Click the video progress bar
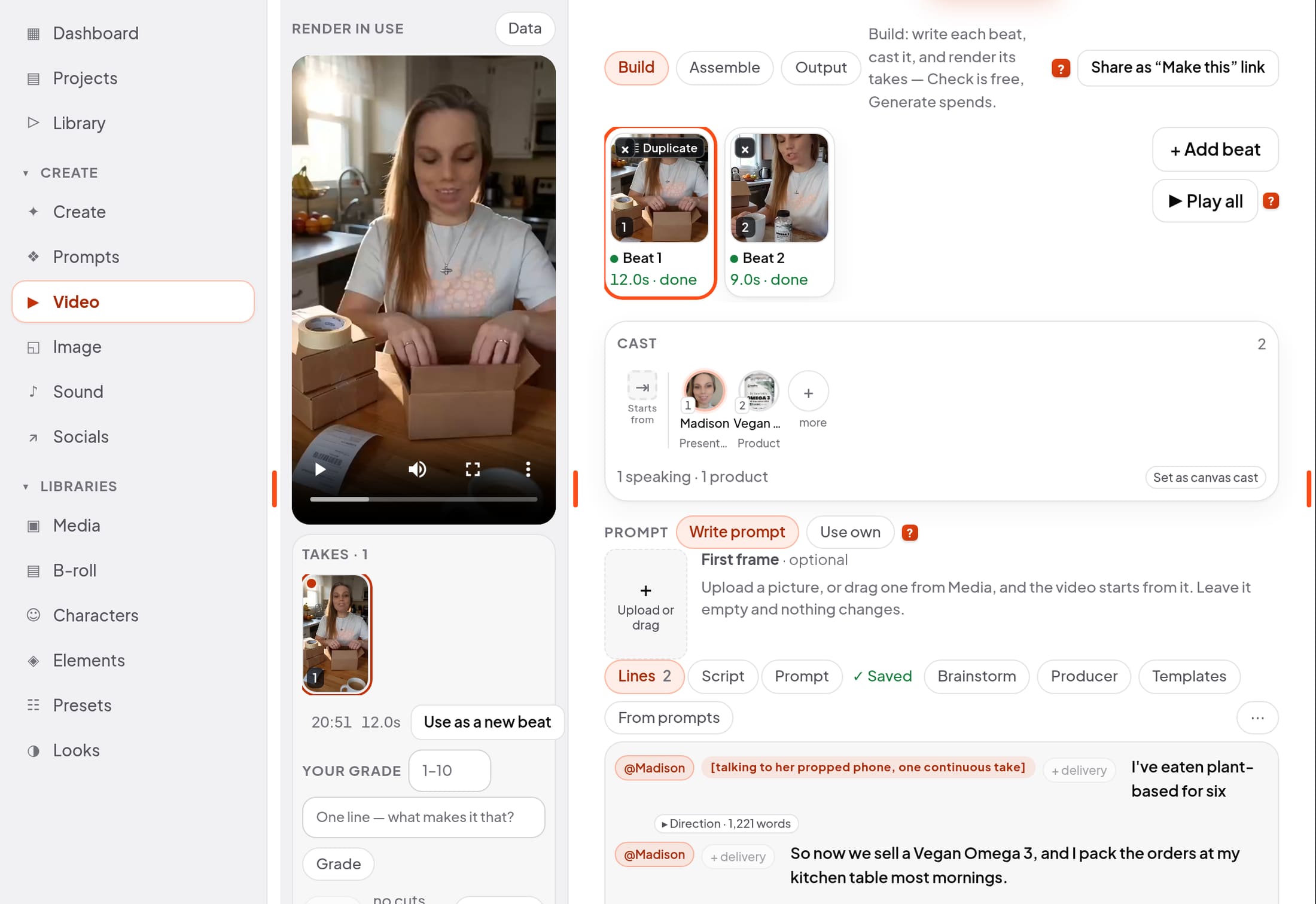The height and width of the screenshot is (904, 1316). [424, 499]
